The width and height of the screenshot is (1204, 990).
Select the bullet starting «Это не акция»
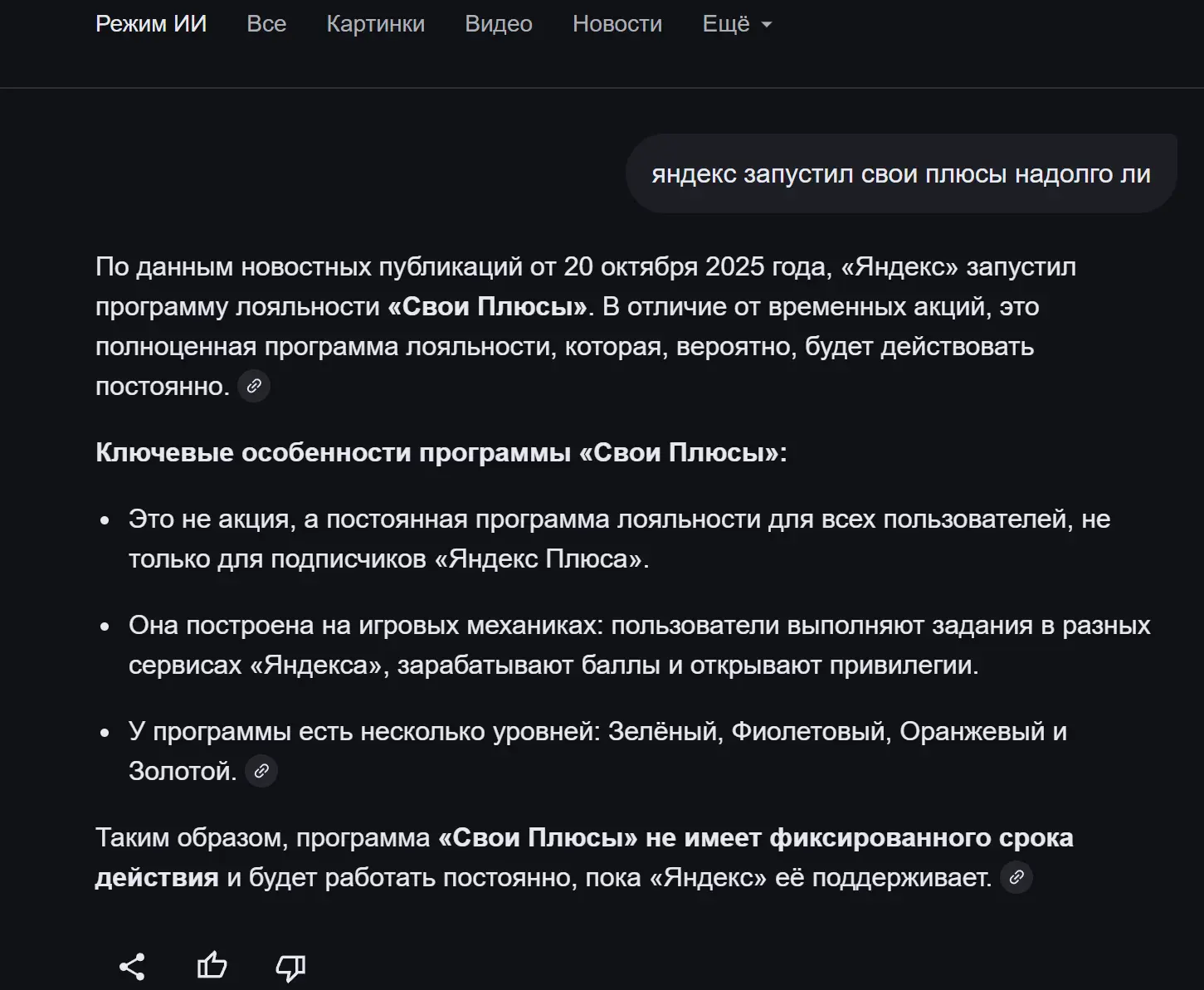619,539
